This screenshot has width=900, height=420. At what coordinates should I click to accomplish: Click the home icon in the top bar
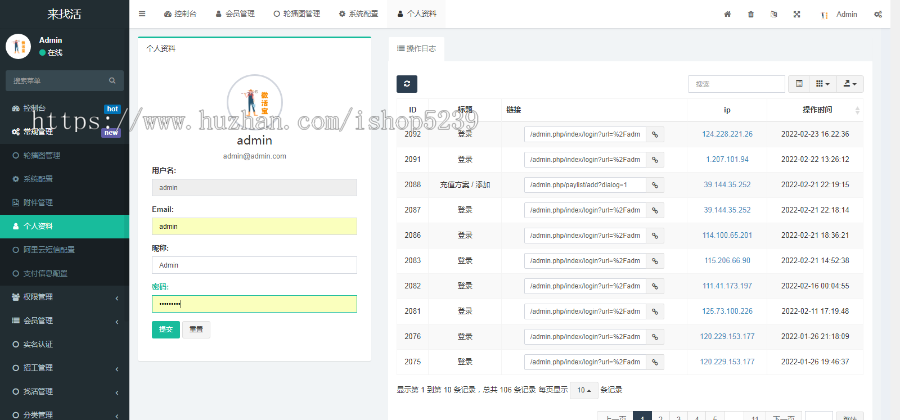tap(725, 14)
